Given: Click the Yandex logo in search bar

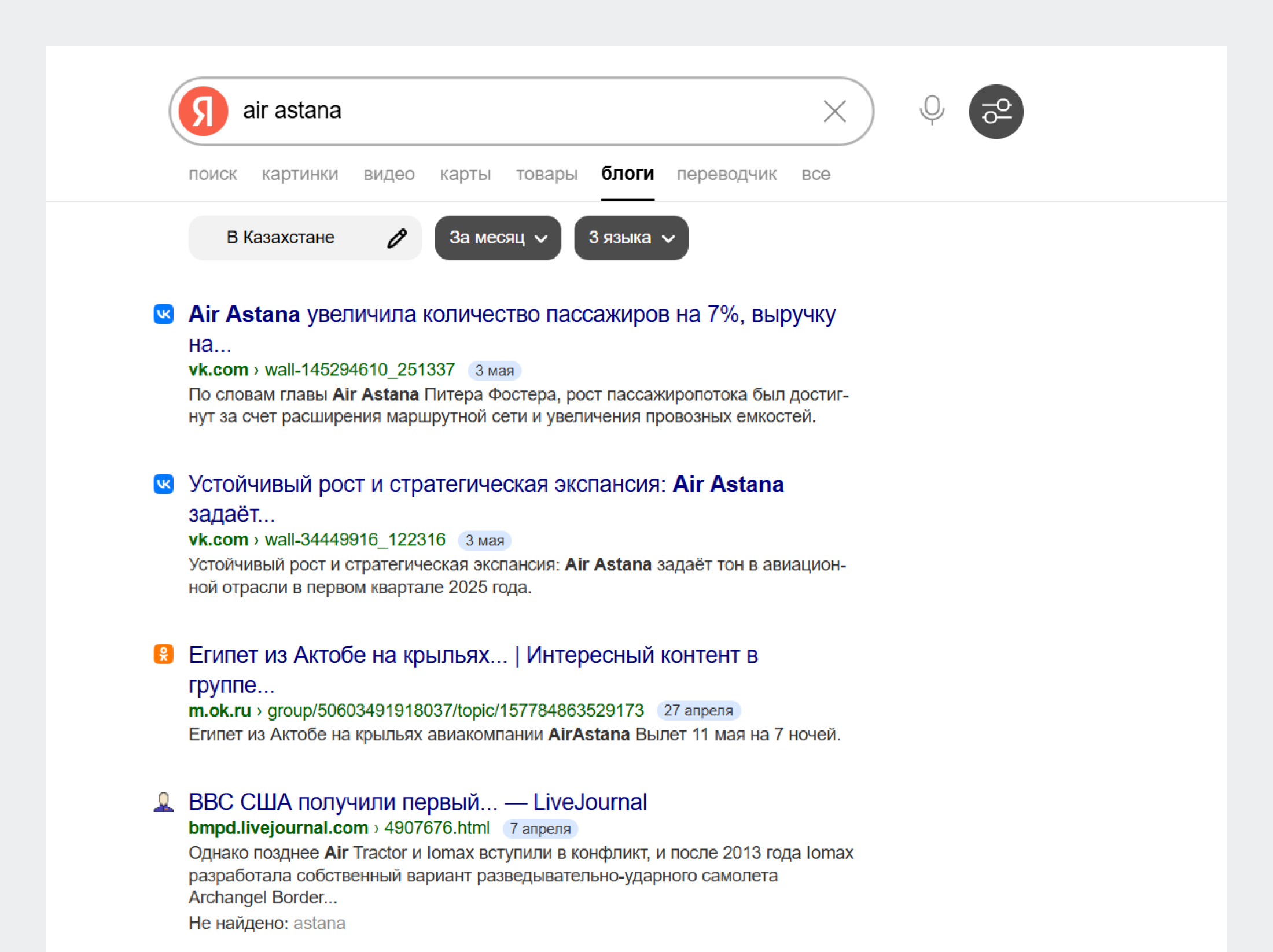Looking at the screenshot, I should 203,111.
